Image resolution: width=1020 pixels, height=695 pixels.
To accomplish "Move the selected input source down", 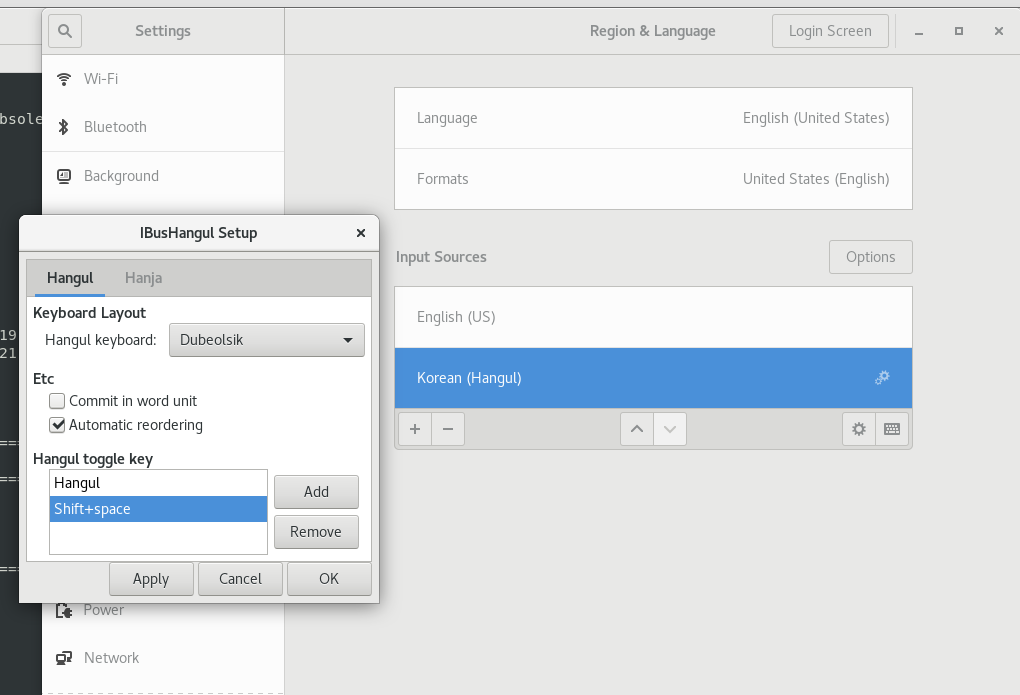I will point(670,429).
